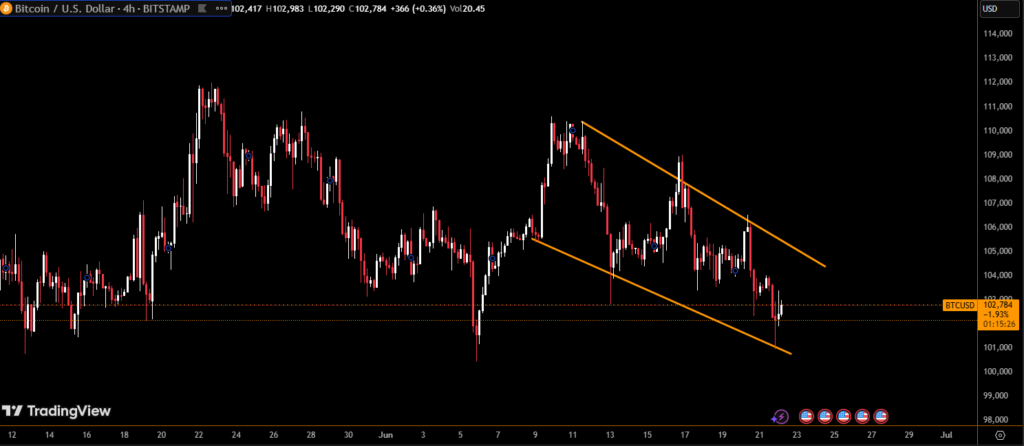Click the purple lightning bolt icon

(781, 416)
